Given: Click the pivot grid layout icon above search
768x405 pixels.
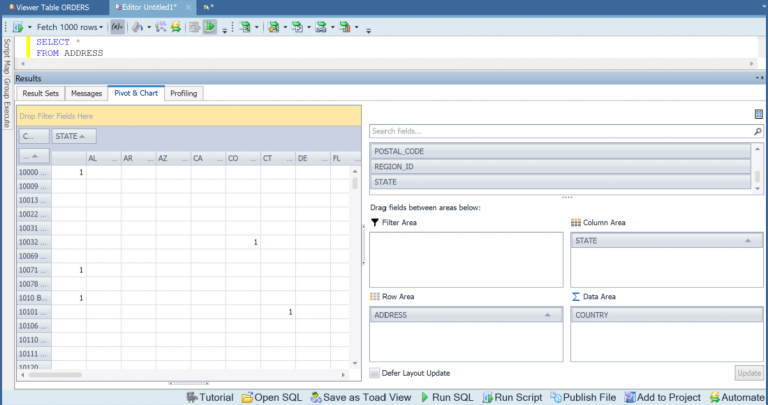Looking at the screenshot, I should [758, 115].
